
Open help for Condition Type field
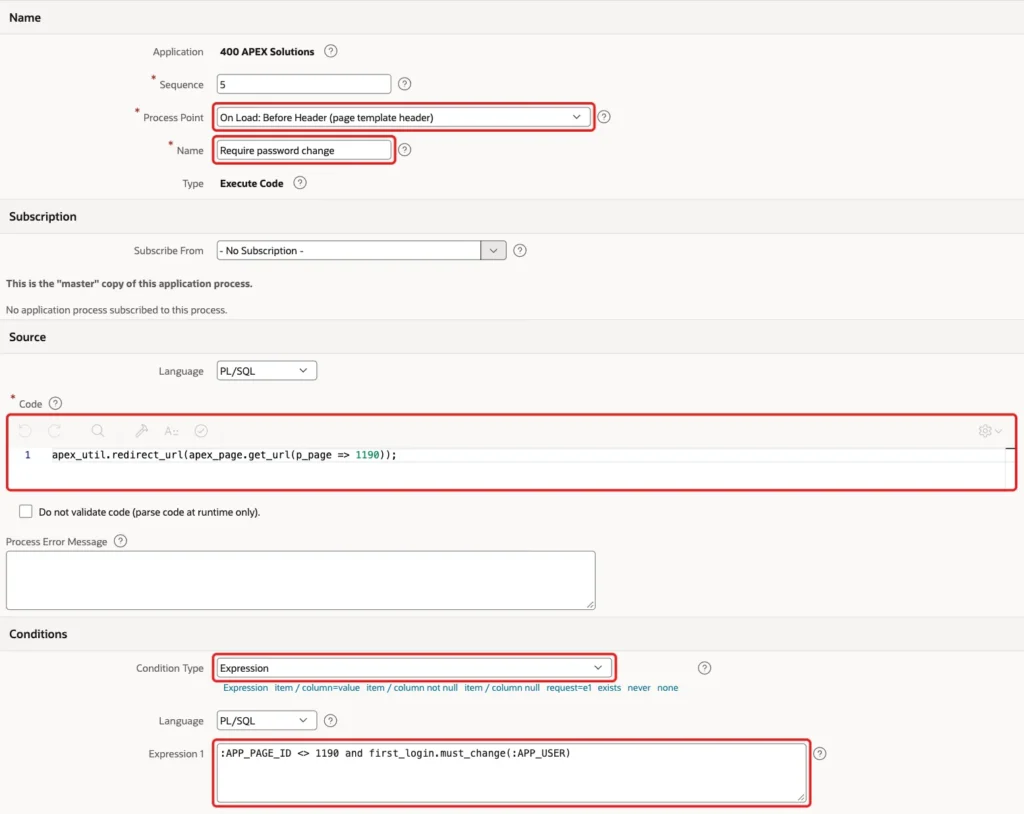704,668
